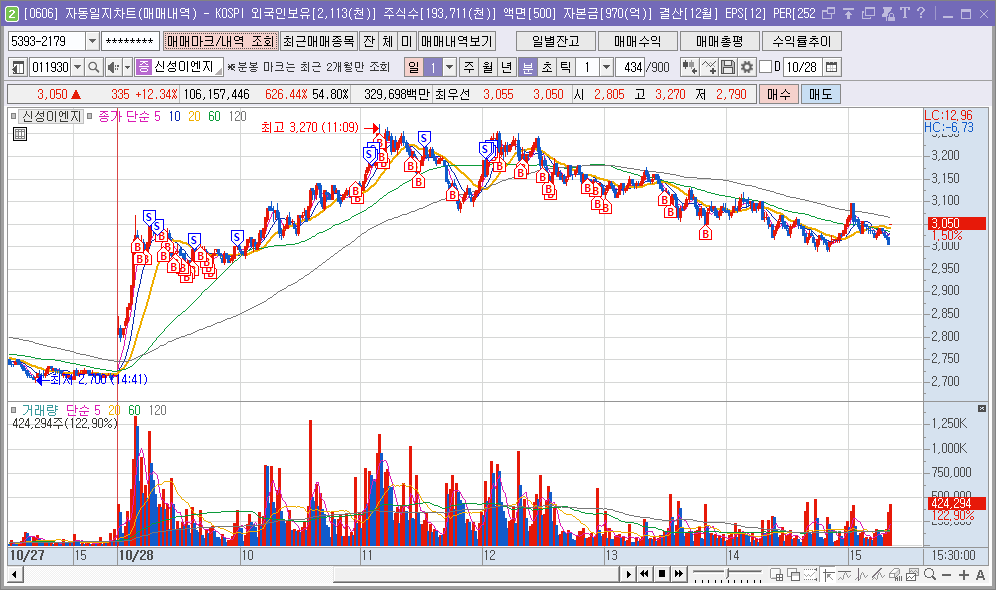
Task: Select the 주 (weekly) chart period
Action: point(469,67)
